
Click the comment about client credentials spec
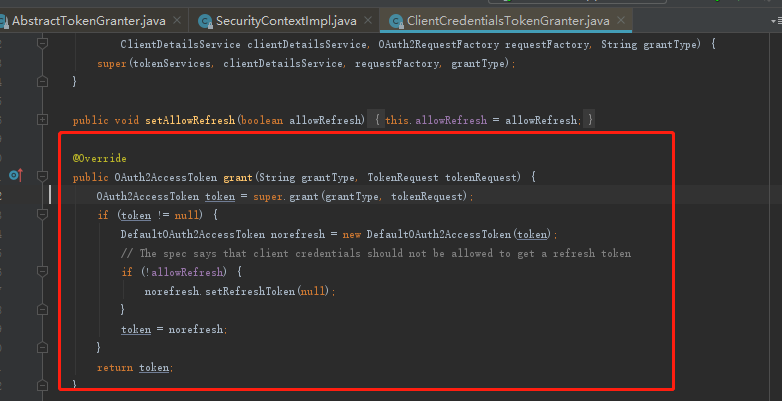coord(376,253)
